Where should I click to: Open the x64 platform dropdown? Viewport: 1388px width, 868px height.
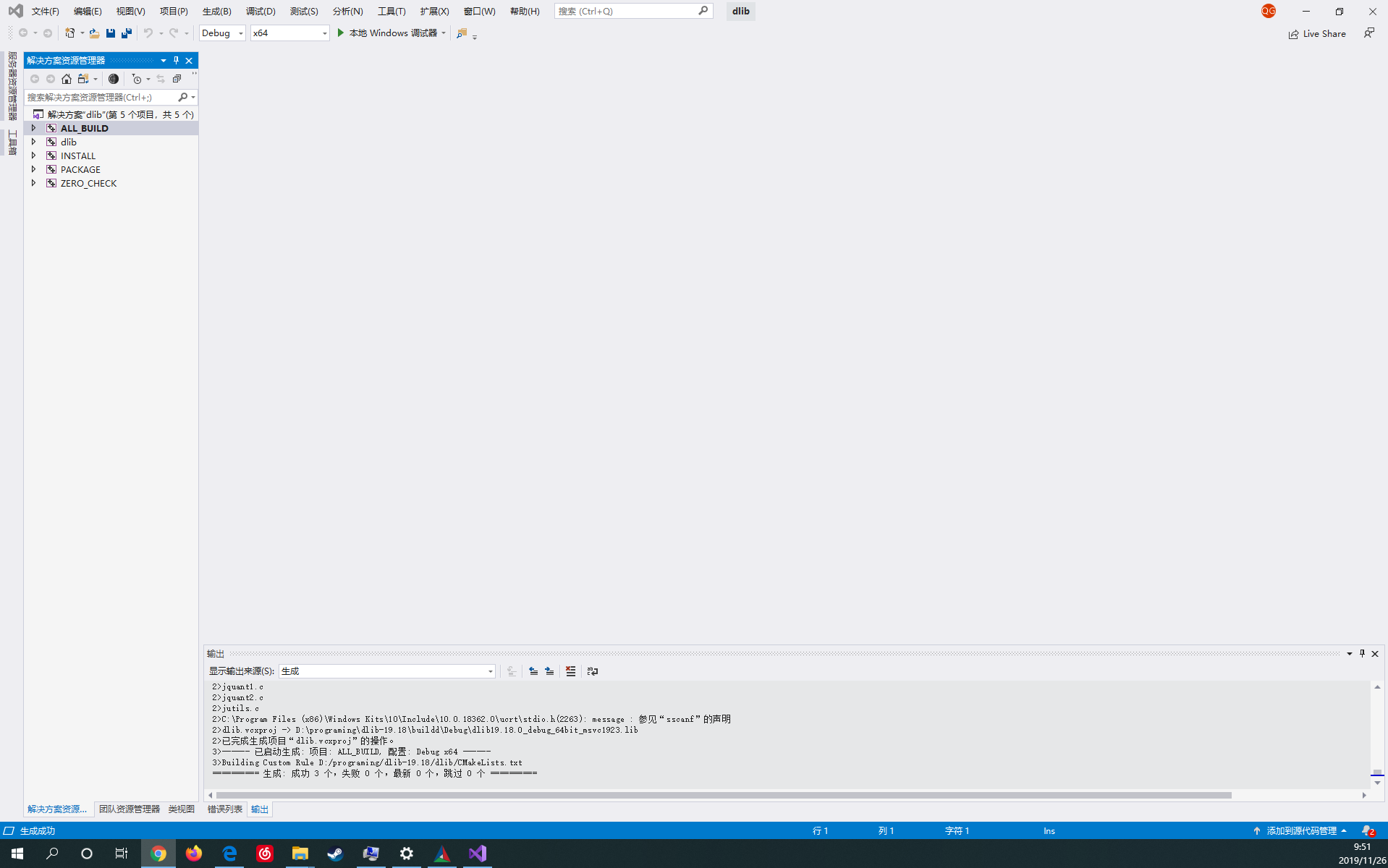[323, 33]
